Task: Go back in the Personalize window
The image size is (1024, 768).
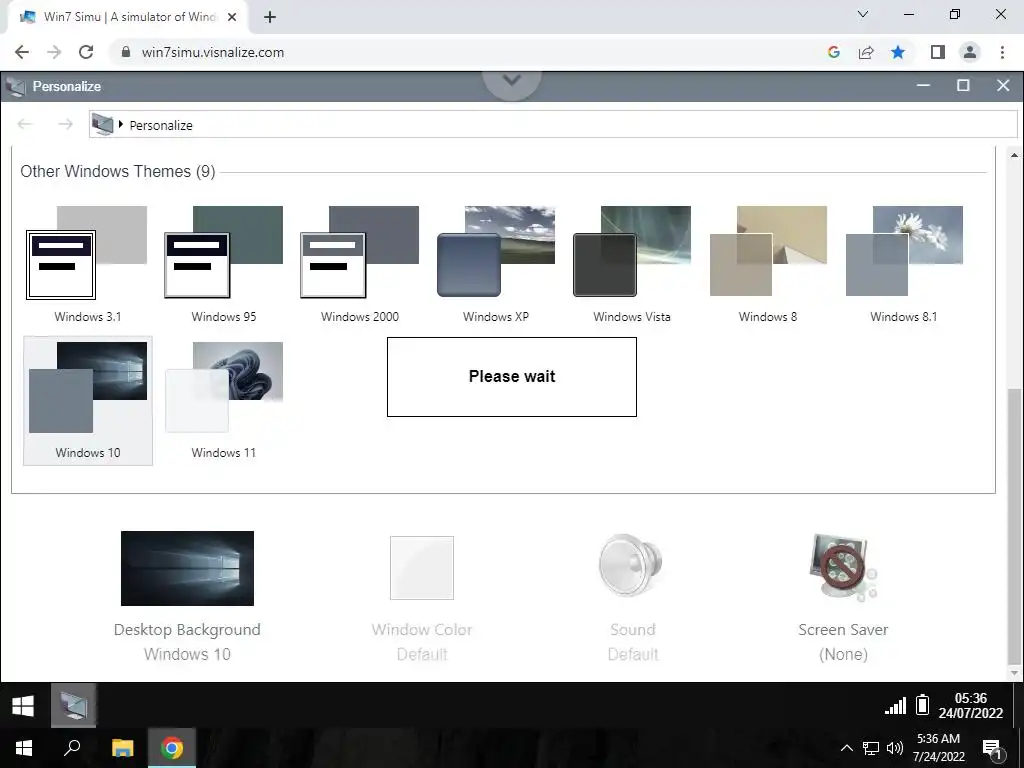Action: 25,124
